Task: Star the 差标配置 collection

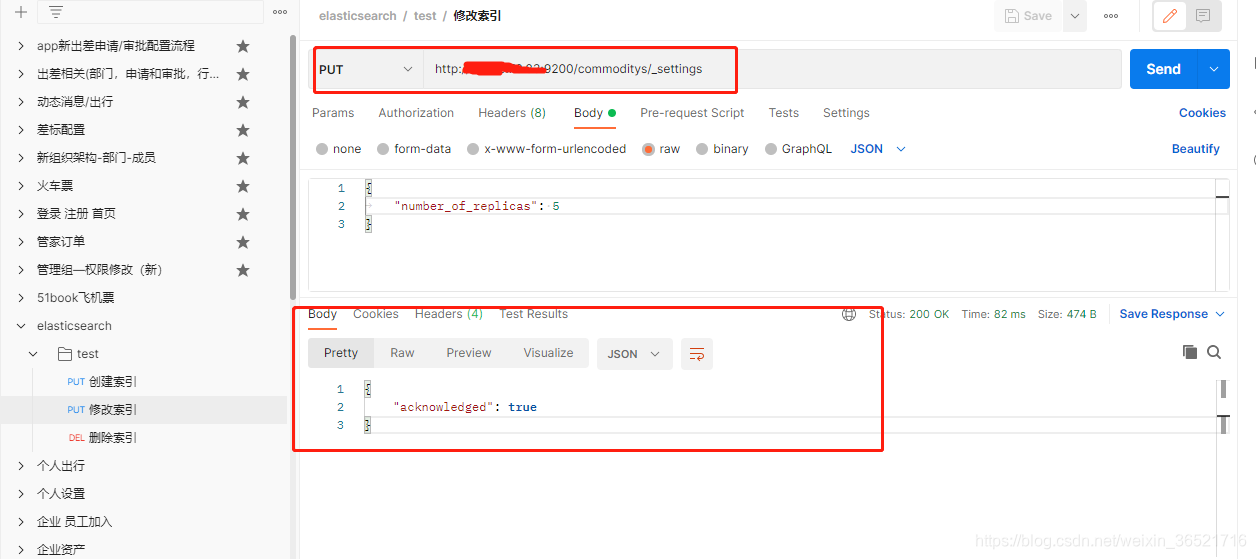Action: point(242,130)
